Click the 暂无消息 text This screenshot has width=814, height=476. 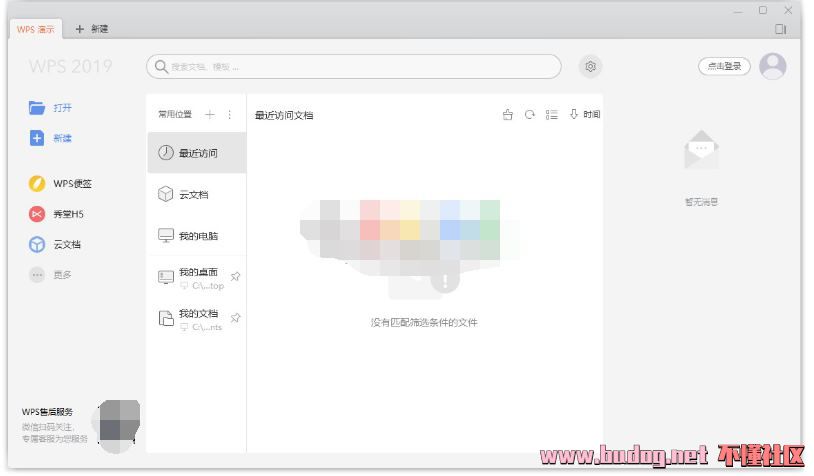point(701,201)
